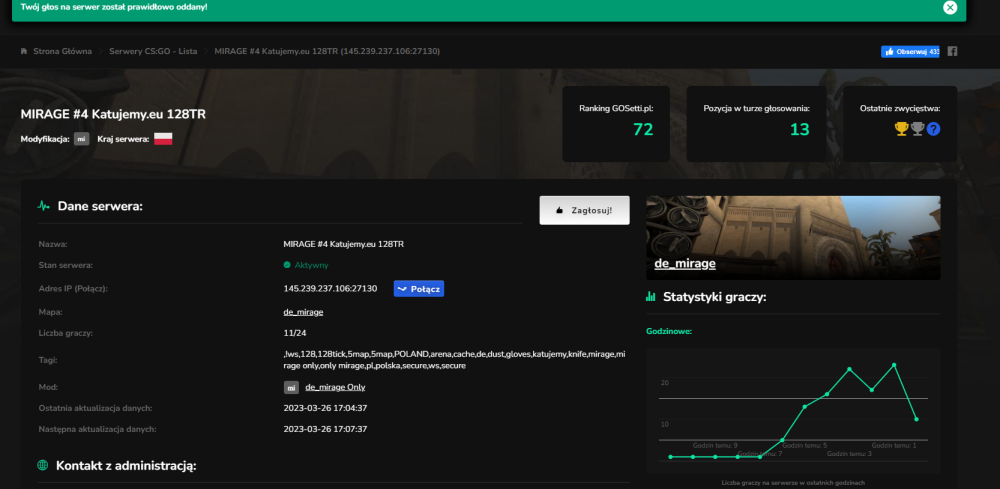Click the highest peak point on players chart
The width and height of the screenshot is (1000, 489).
tap(894, 365)
